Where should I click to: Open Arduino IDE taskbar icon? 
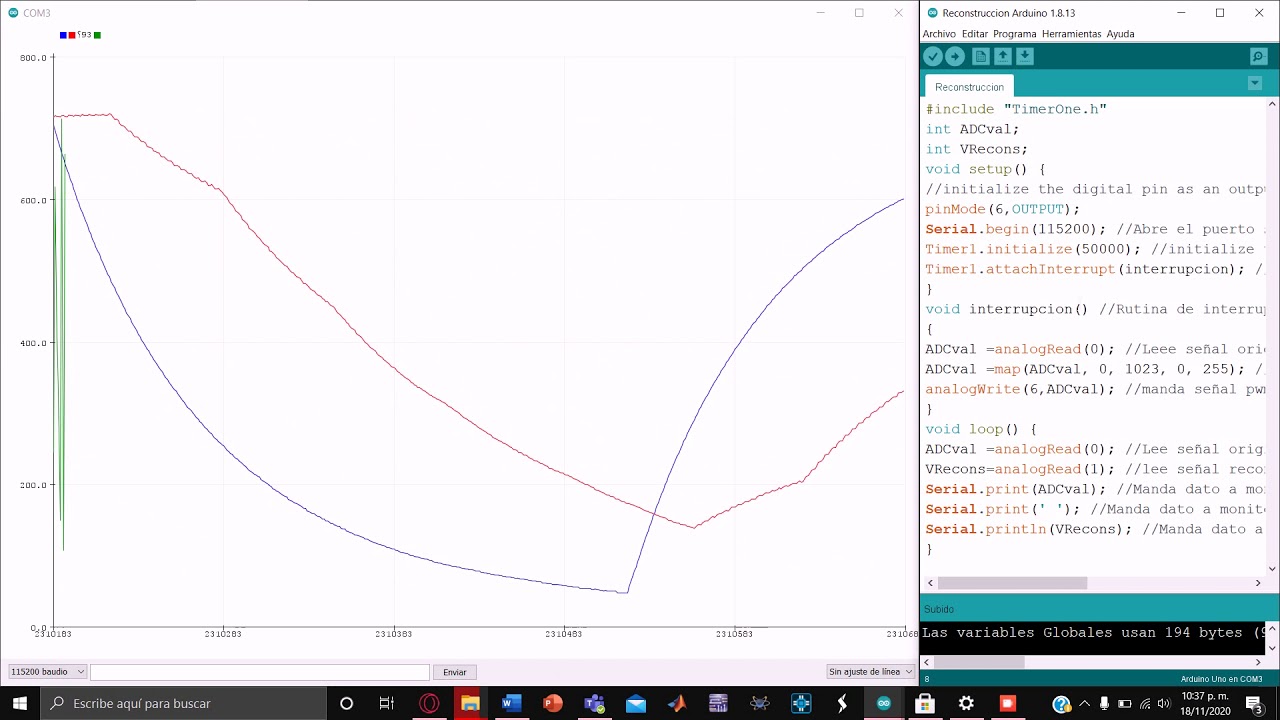[884, 703]
